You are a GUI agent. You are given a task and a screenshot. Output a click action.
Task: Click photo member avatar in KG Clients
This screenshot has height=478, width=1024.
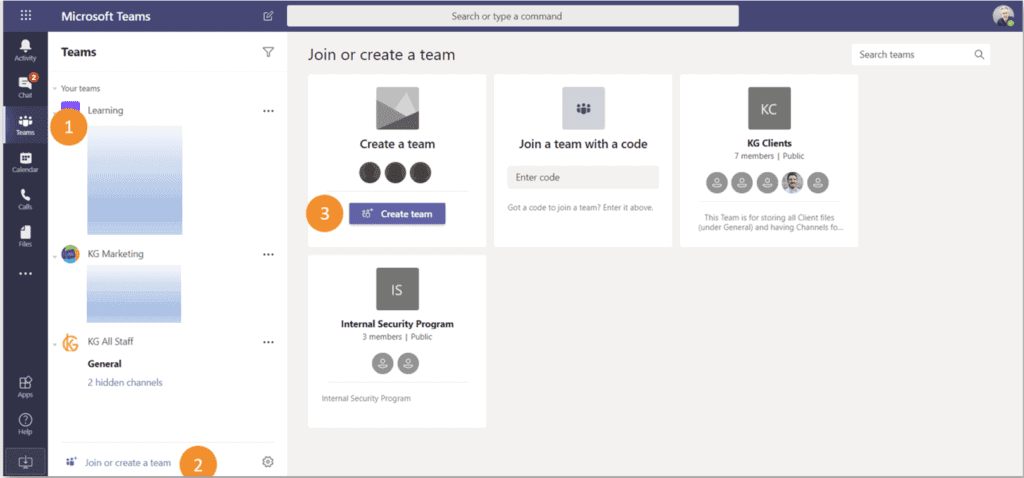793,183
